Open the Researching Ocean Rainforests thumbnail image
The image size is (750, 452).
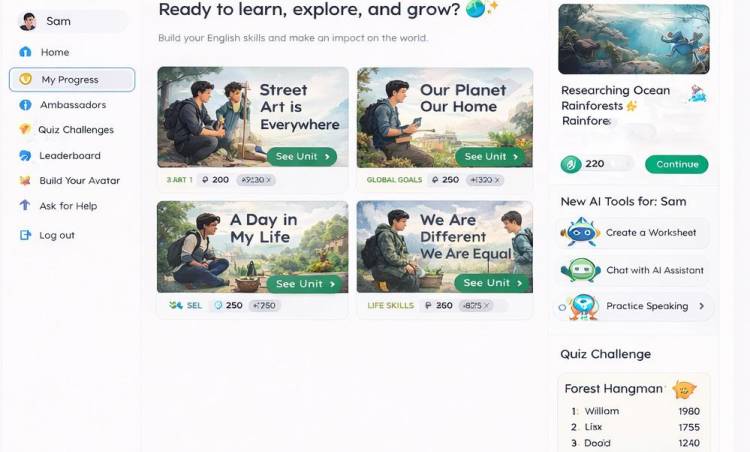point(634,39)
